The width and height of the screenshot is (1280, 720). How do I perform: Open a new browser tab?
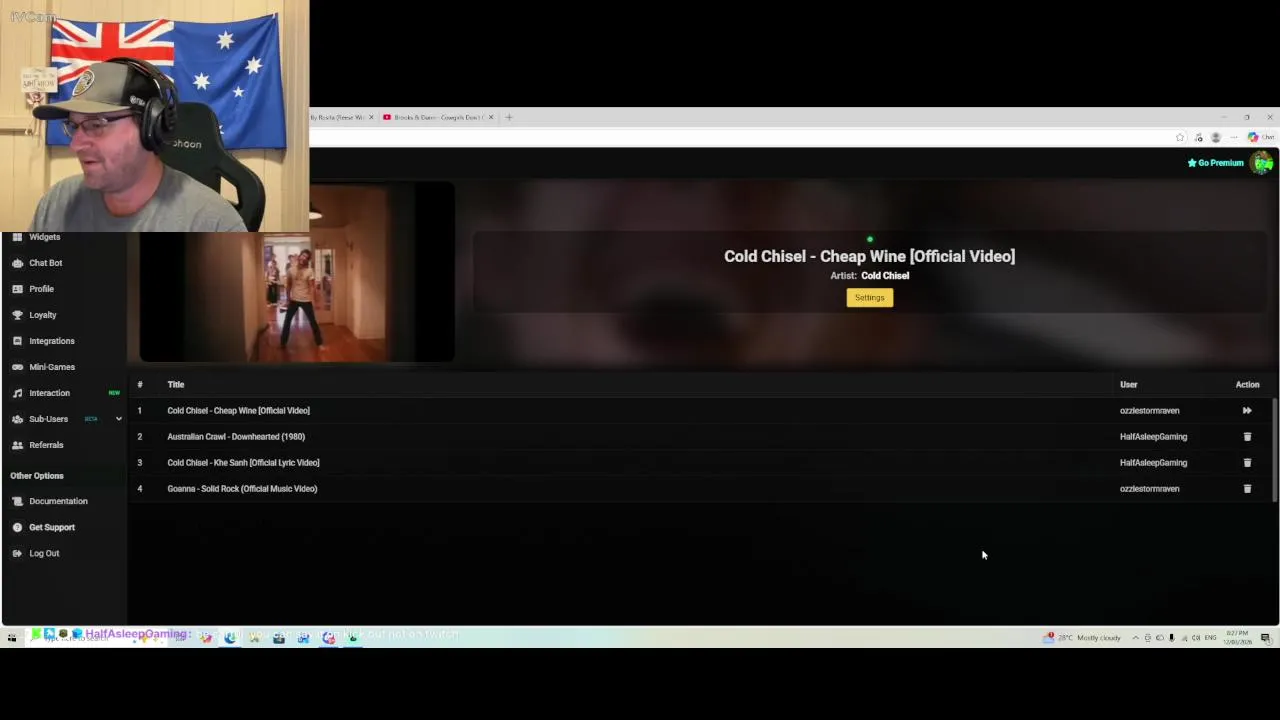point(509,117)
